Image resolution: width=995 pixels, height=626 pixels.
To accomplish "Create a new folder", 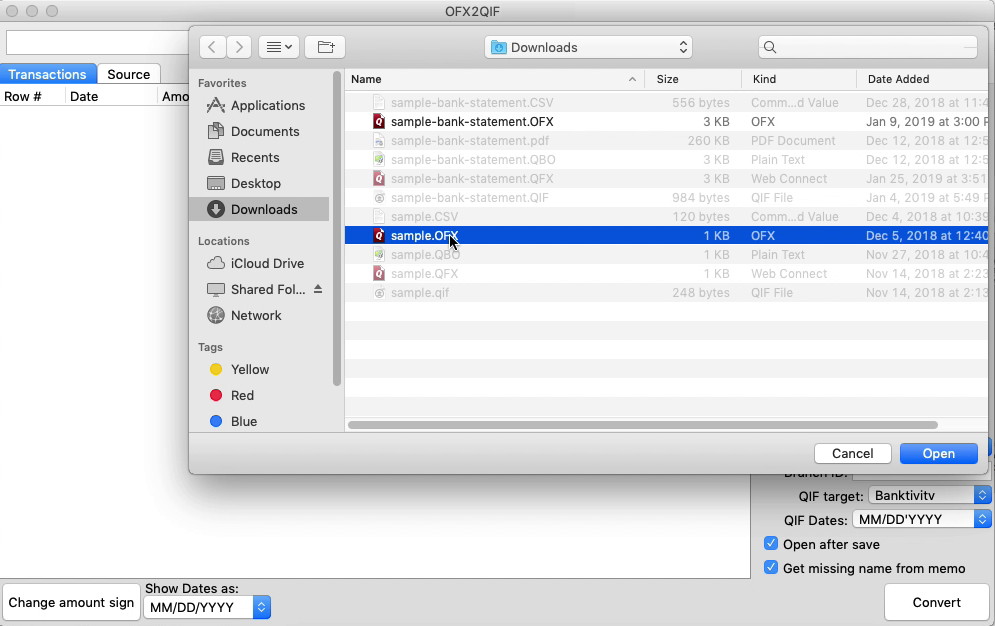I will click(325, 47).
